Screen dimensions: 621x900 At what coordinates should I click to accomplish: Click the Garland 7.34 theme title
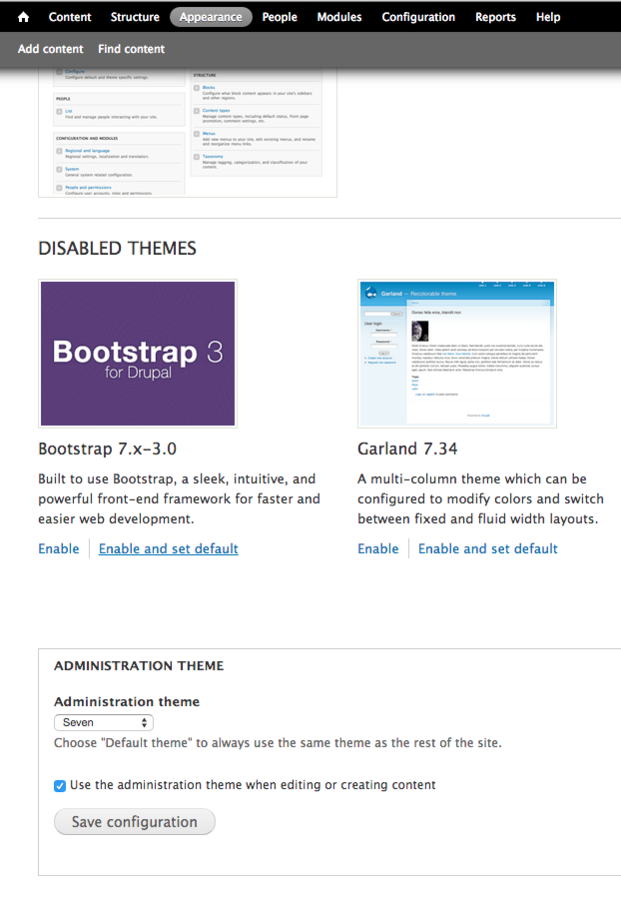click(407, 449)
